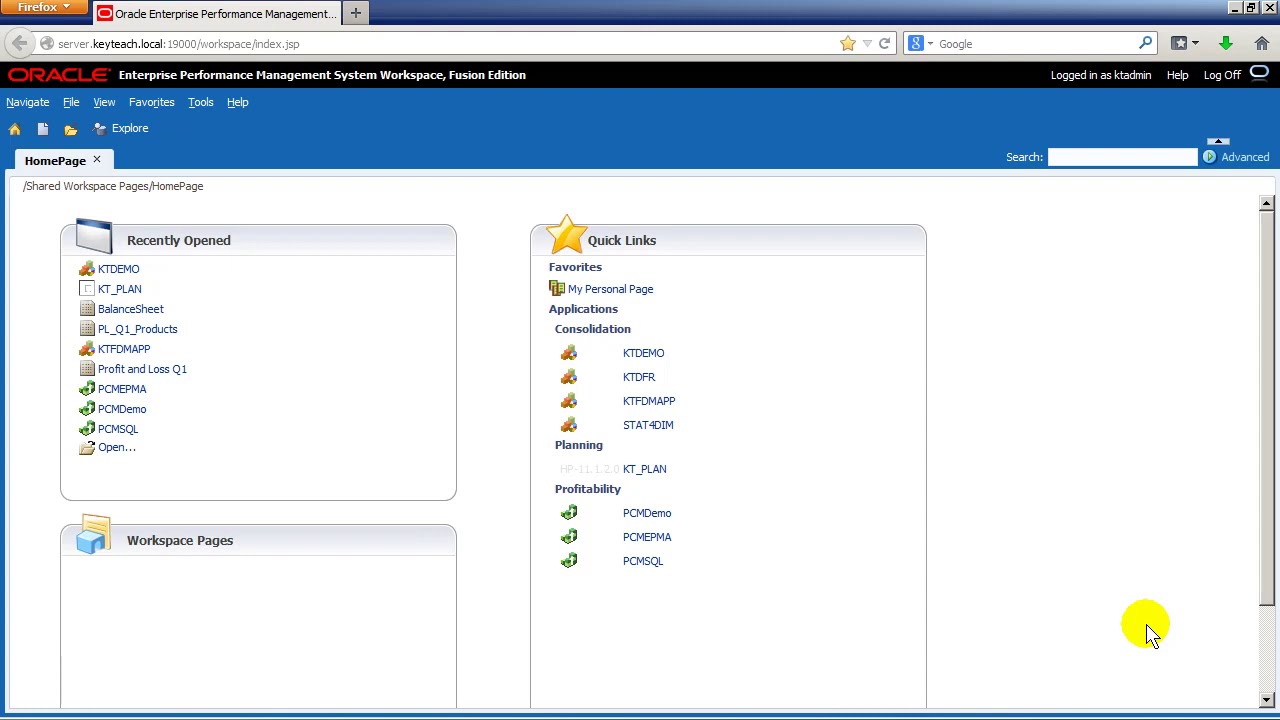
Task: Open KTDEMO link in Recently Opened
Action: click(119, 269)
